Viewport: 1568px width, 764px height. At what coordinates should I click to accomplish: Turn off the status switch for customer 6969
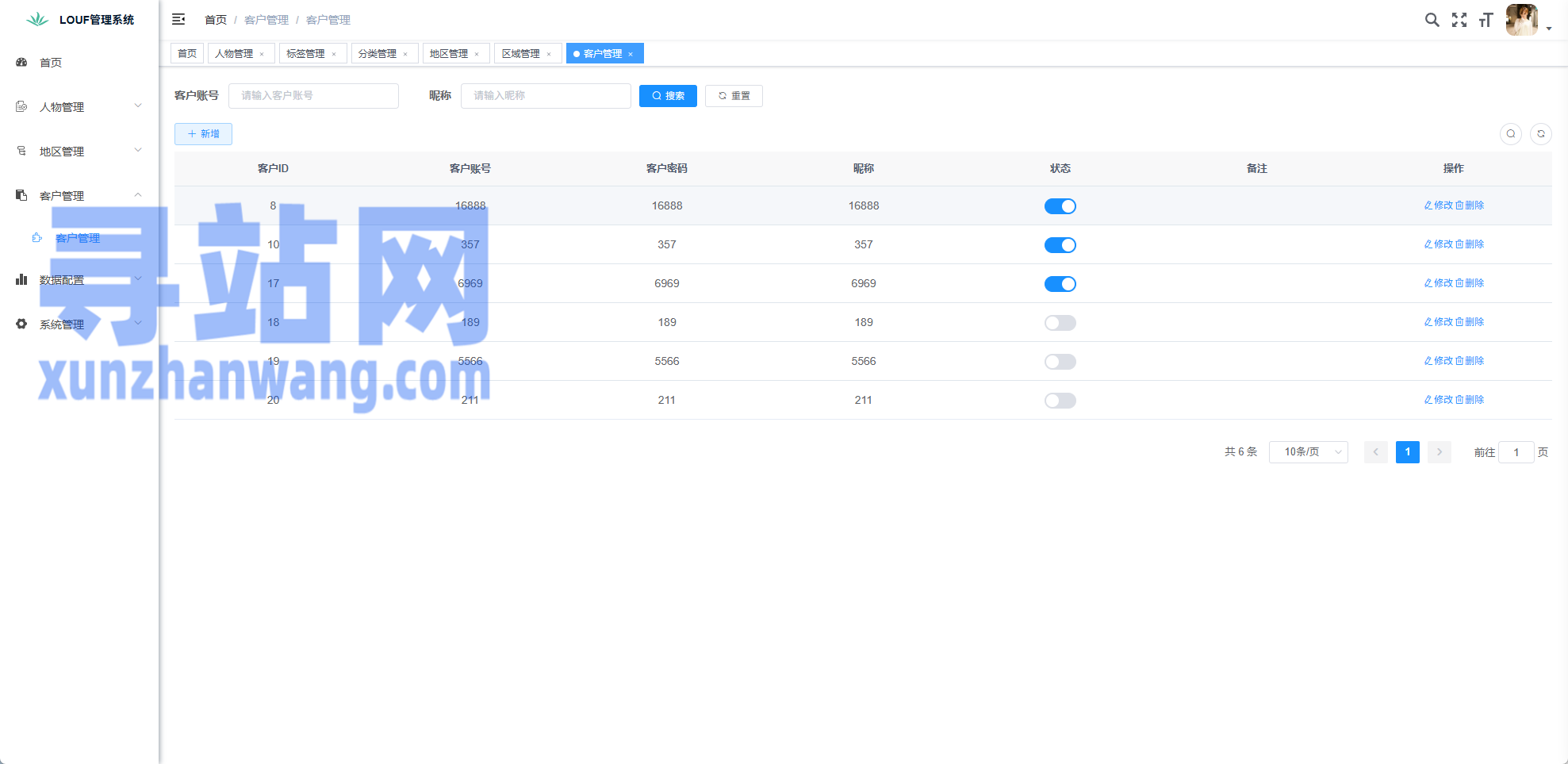pyautogui.click(x=1060, y=284)
